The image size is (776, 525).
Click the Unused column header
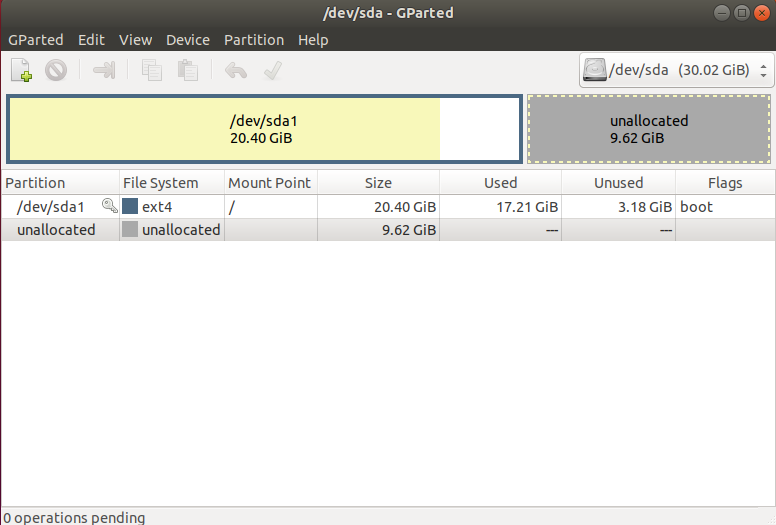click(619, 183)
